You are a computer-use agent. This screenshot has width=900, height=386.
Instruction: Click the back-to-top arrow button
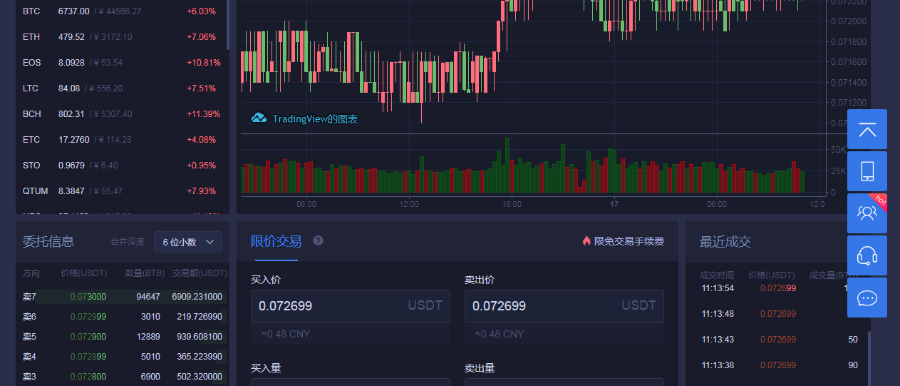(x=867, y=129)
